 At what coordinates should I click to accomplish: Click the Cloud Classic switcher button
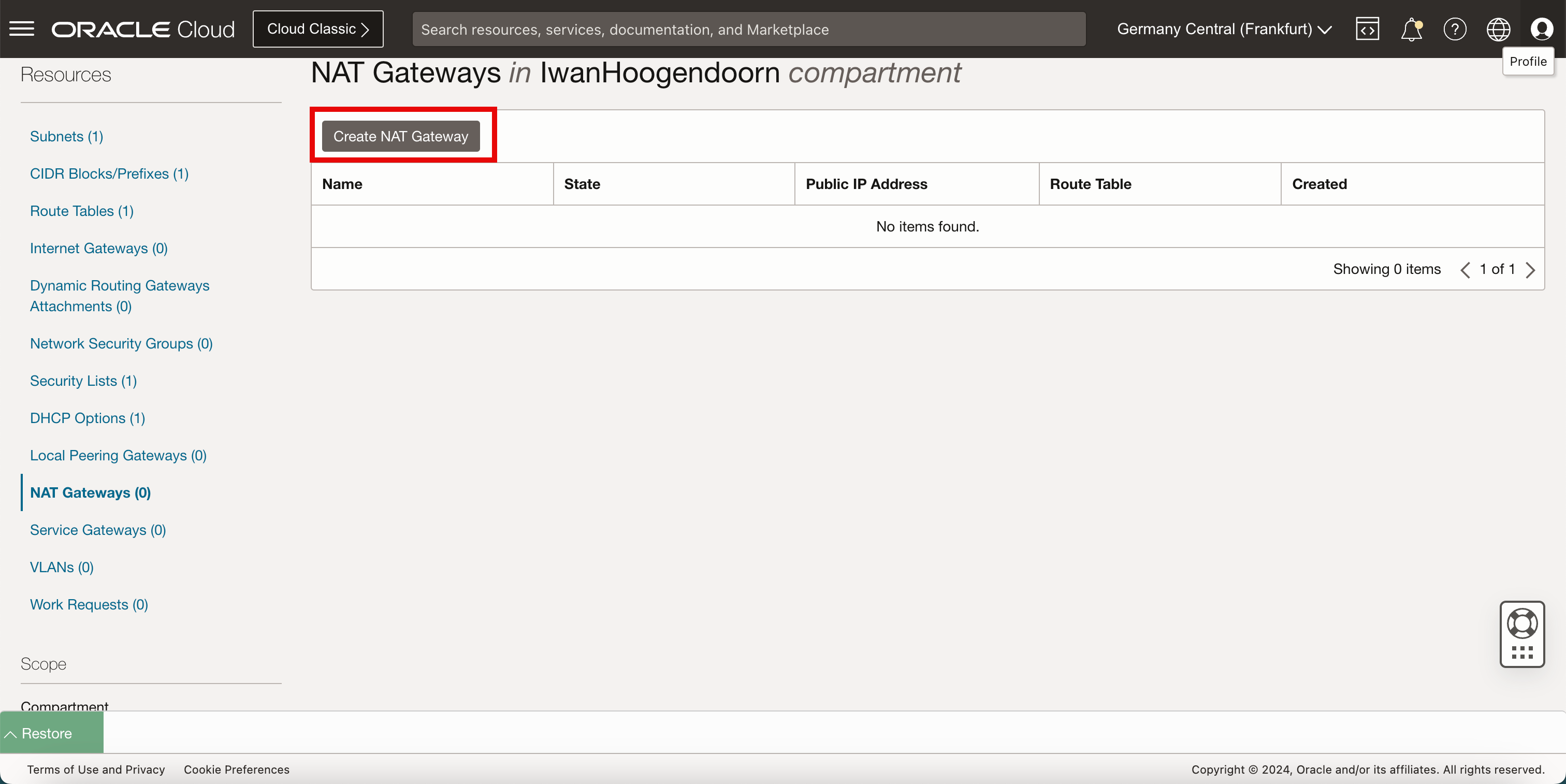(x=318, y=28)
